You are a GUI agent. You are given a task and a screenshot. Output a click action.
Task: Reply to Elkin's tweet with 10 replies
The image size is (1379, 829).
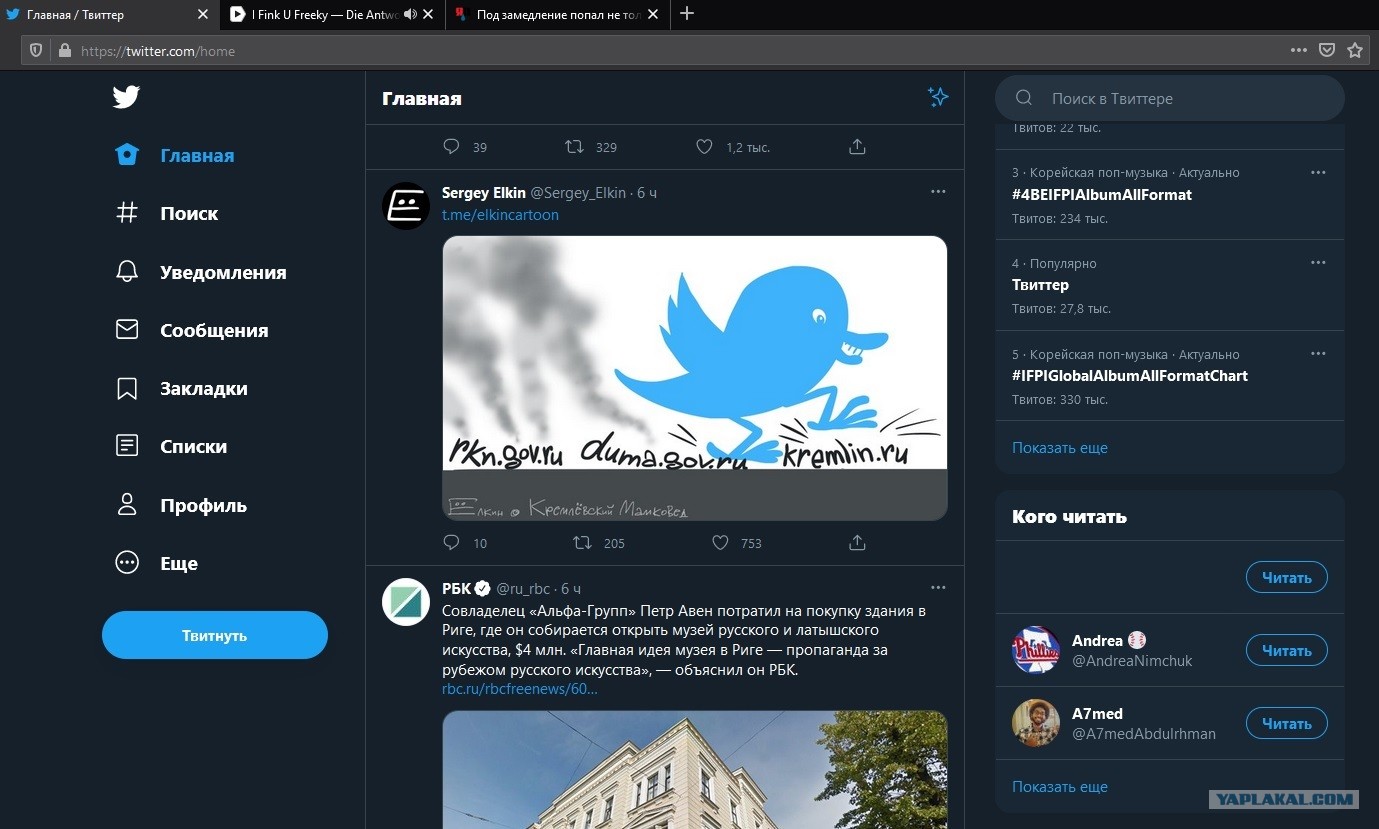(451, 543)
